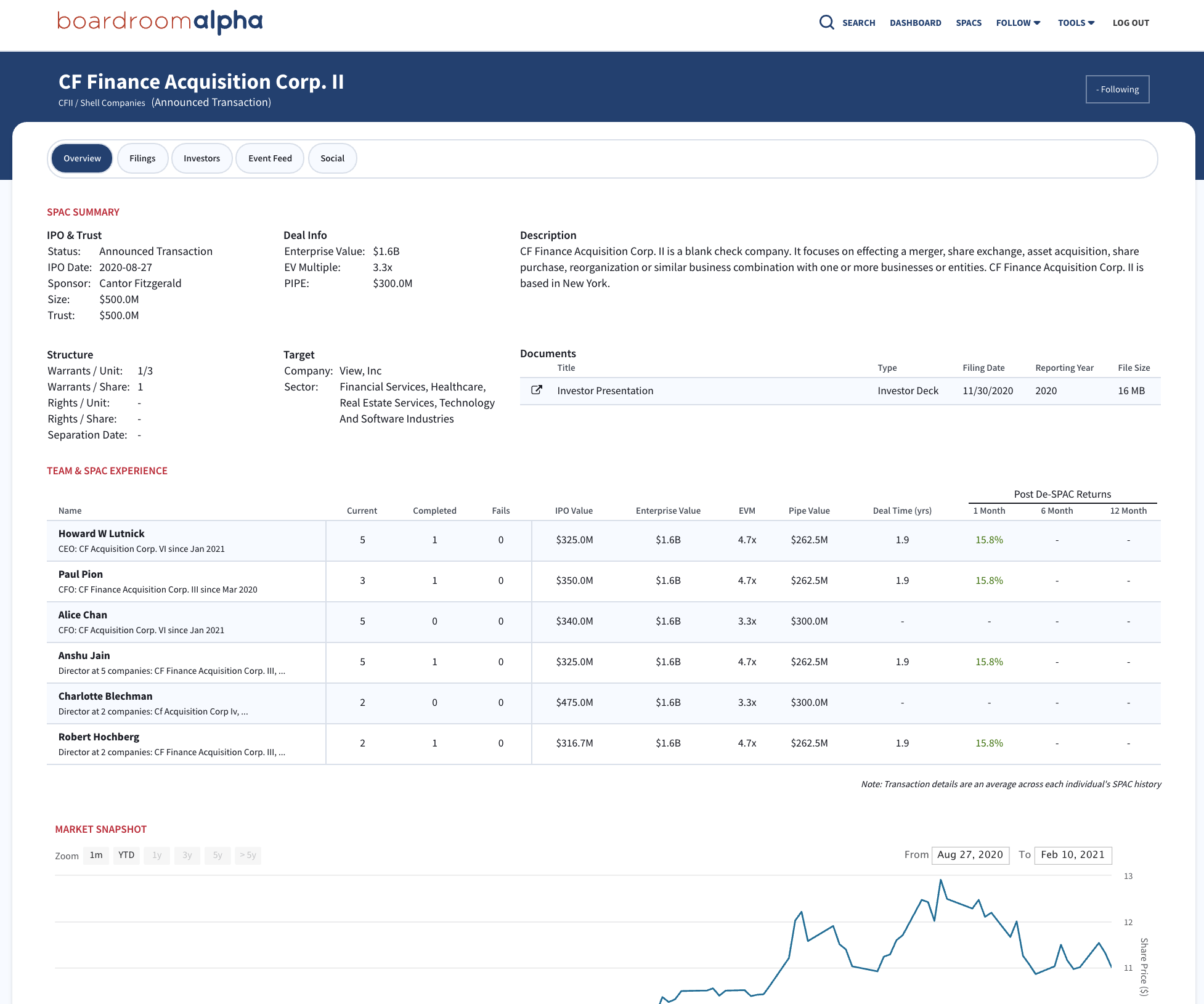The image size is (1204, 1004).
Task: Click Howard W Lutnick's 15.8% return value
Action: point(989,540)
